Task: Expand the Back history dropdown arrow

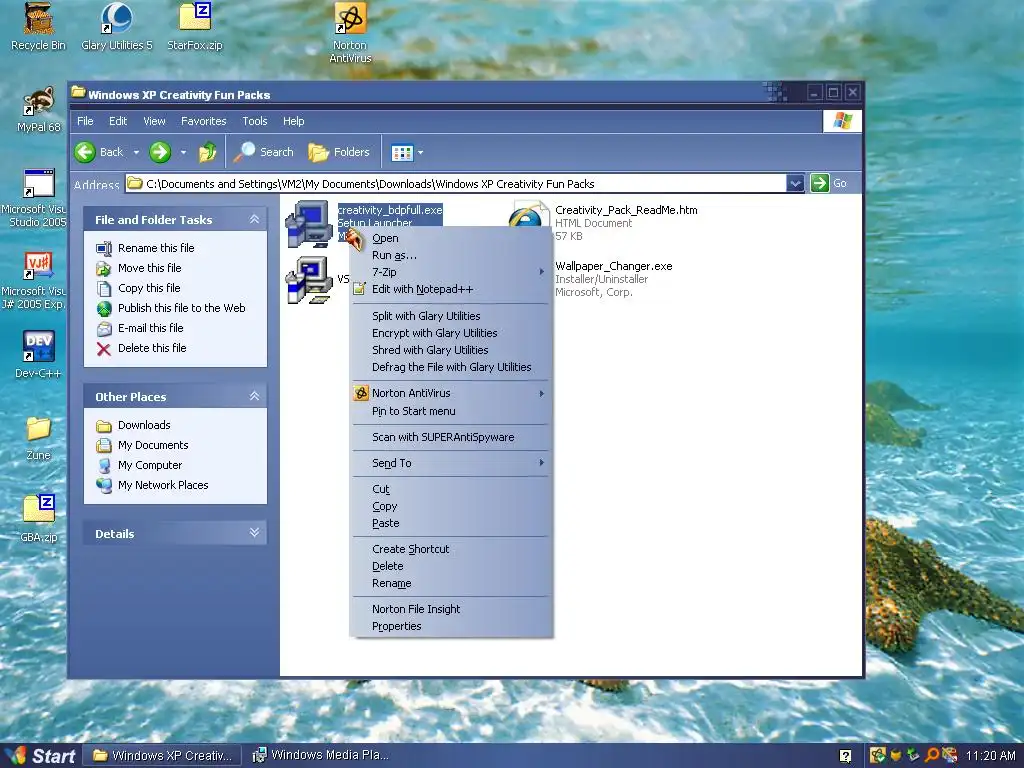Action: tap(136, 153)
